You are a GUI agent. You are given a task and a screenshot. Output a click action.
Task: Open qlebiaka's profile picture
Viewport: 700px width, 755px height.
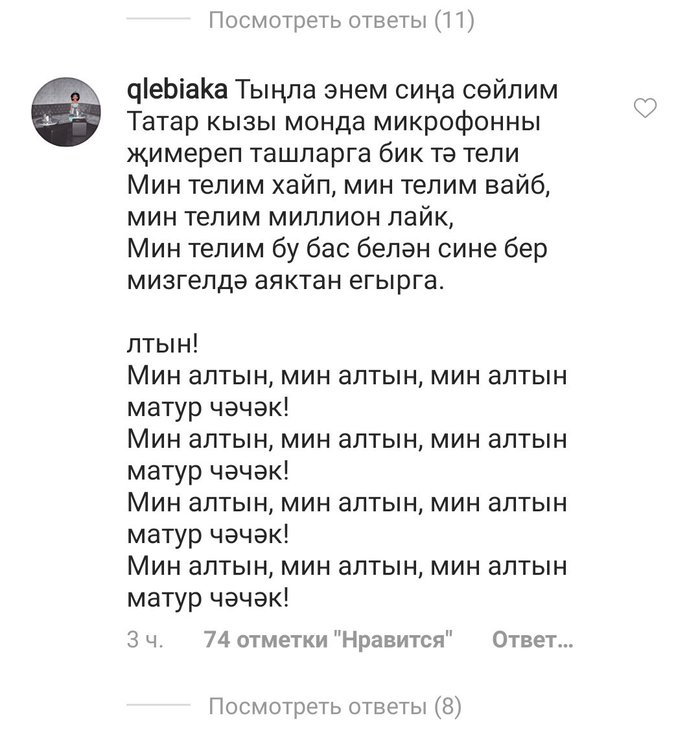[70, 114]
